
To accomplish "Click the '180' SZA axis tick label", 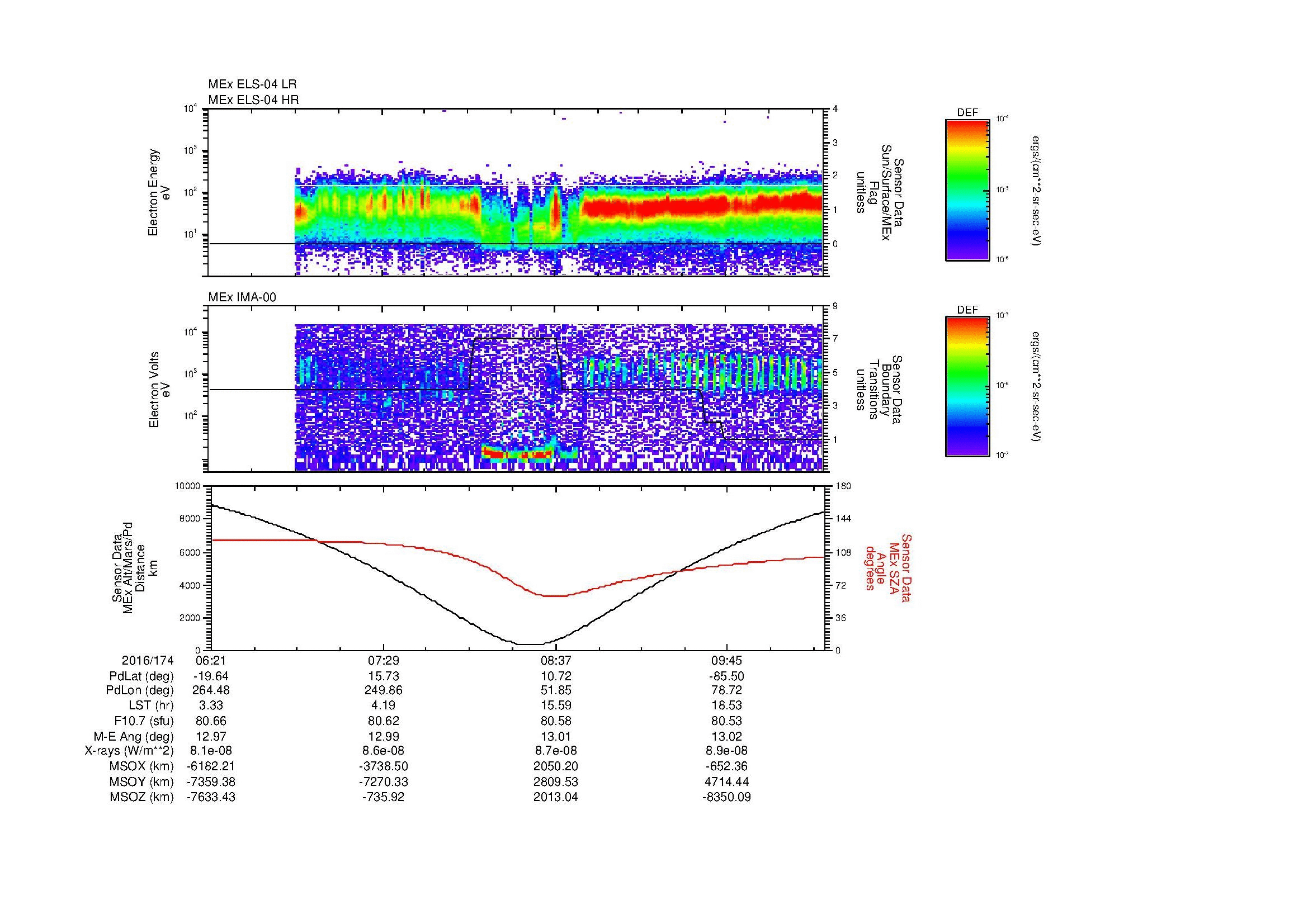I will [x=844, y=486].
